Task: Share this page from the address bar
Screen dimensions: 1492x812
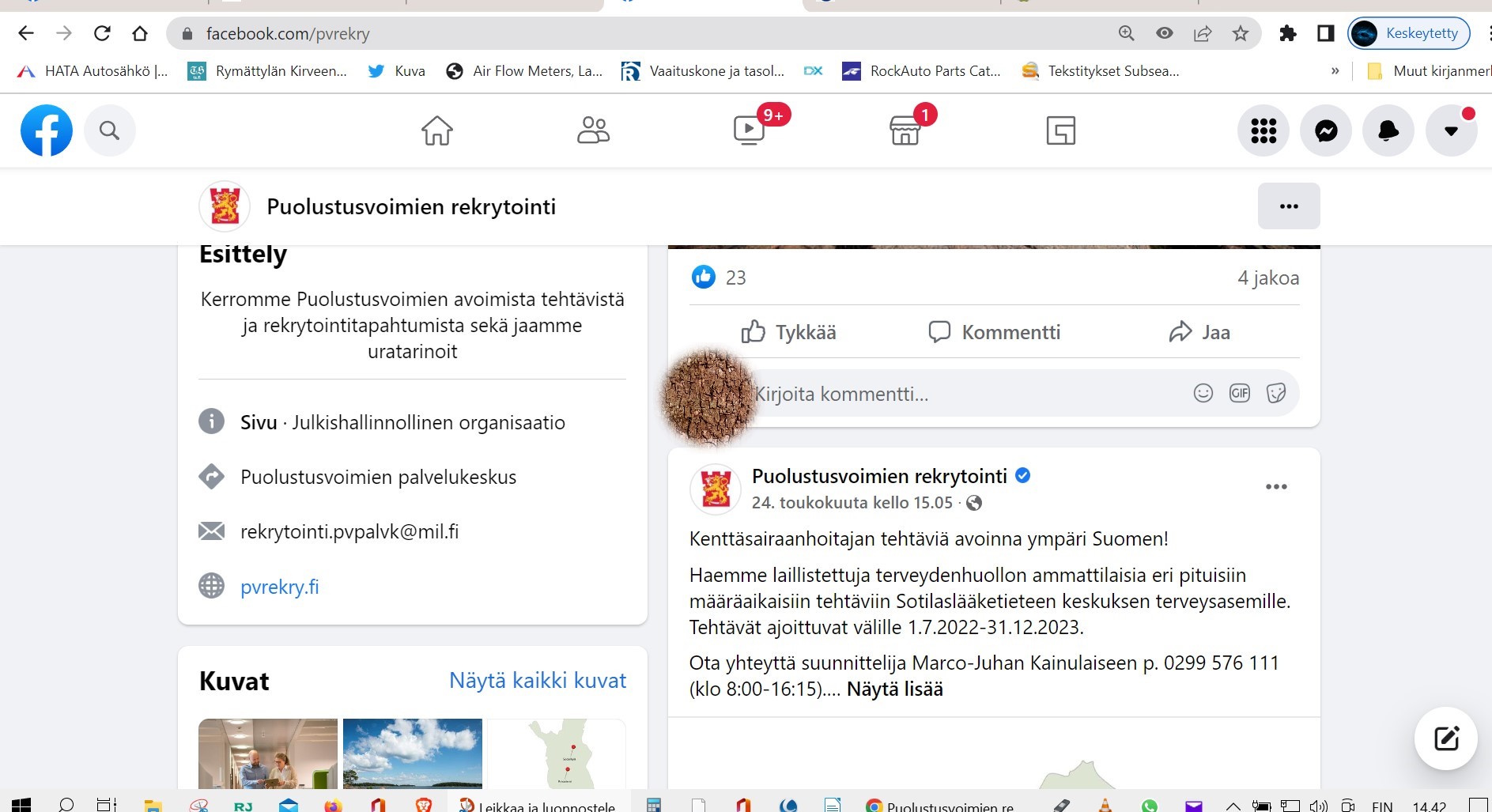Action: tap(1203, 33)
